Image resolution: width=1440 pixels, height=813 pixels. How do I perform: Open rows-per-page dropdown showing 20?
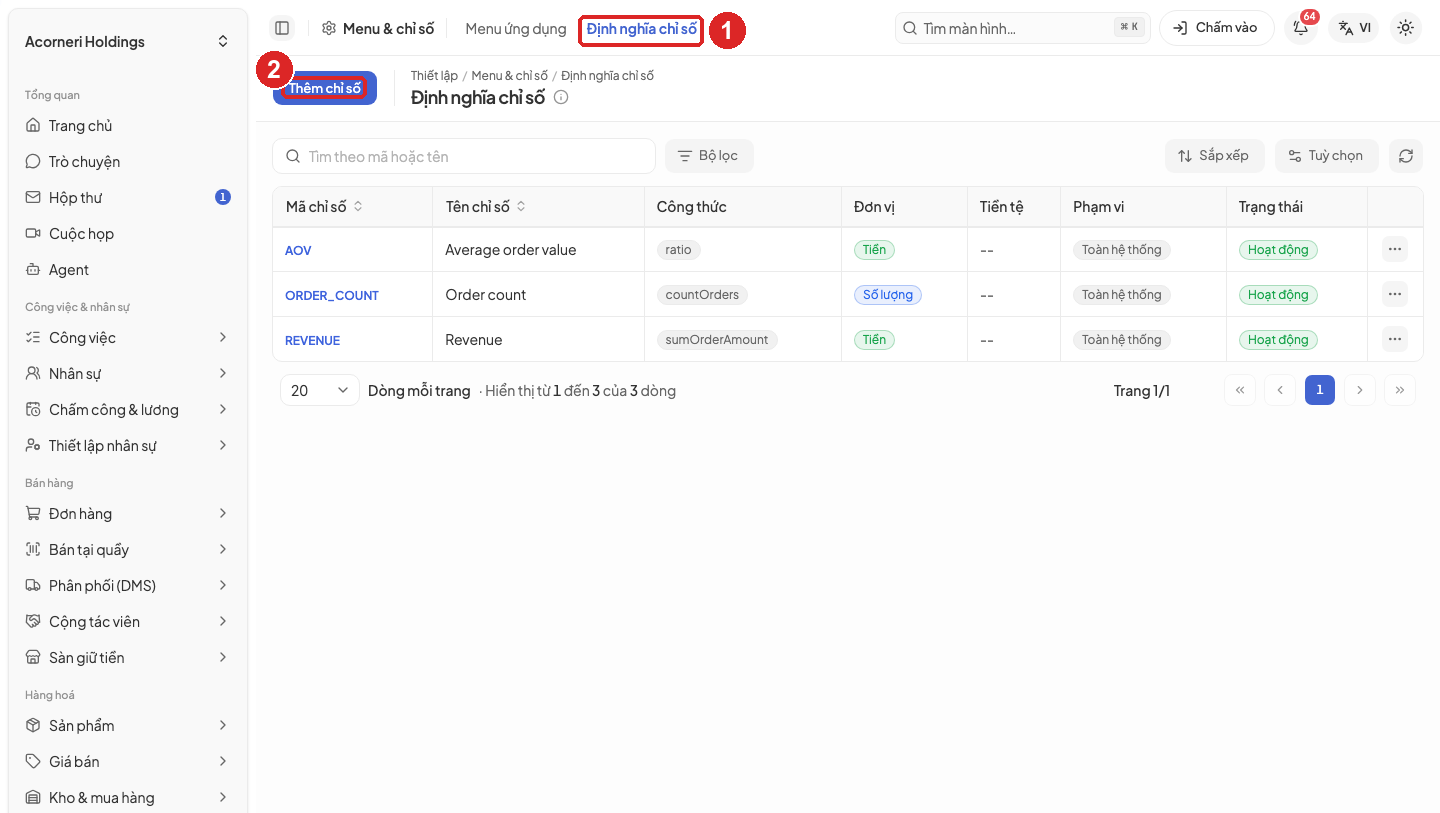(x=320, y=390)
